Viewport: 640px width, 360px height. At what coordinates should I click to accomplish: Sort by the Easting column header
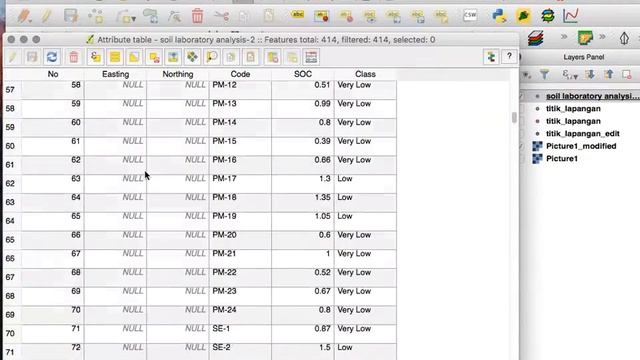pyautogui.click(x=116, y=74)
